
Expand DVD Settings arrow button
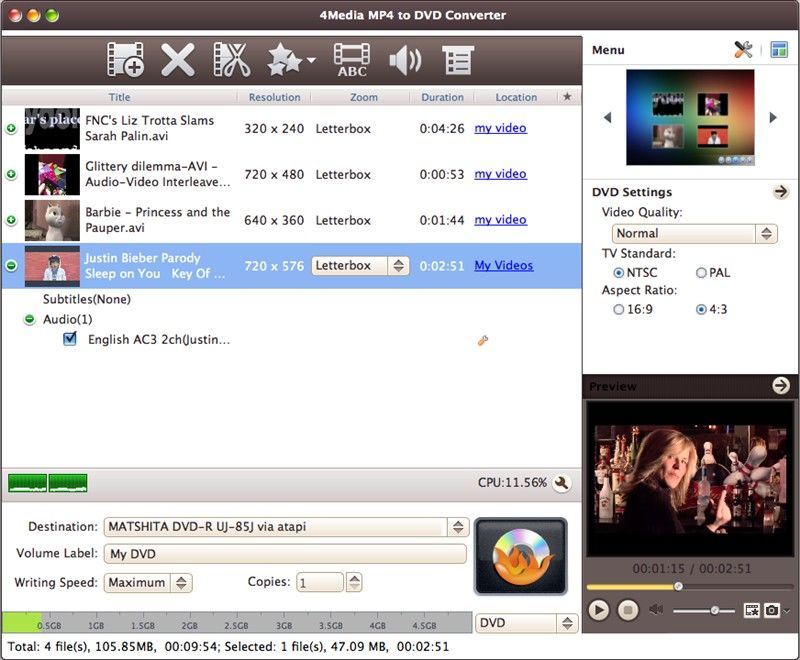(780, 192)
